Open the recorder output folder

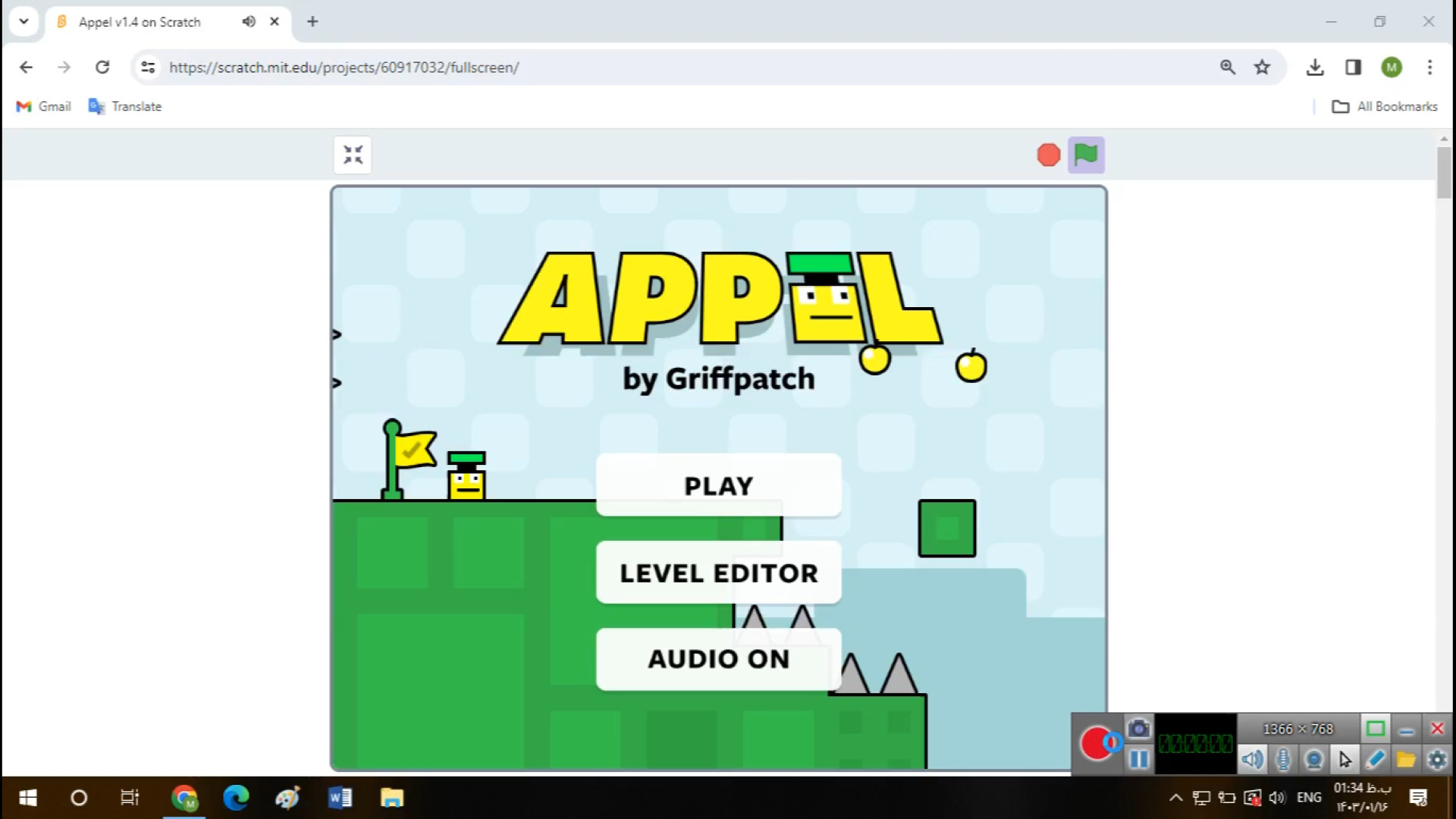(1406, 759)
